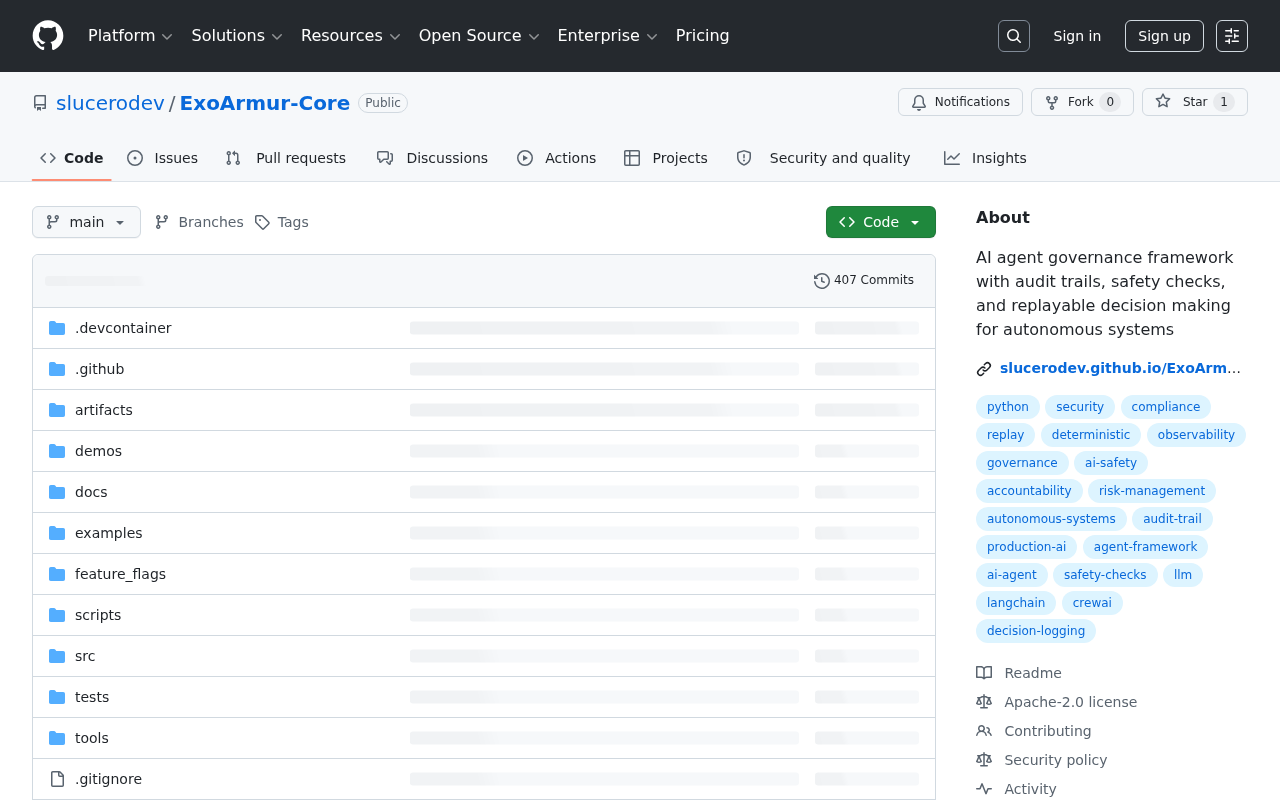Open the Insights tab
Image resolution: width=1280 pixels, height=800 pixels.
click(x=985, y=158)
